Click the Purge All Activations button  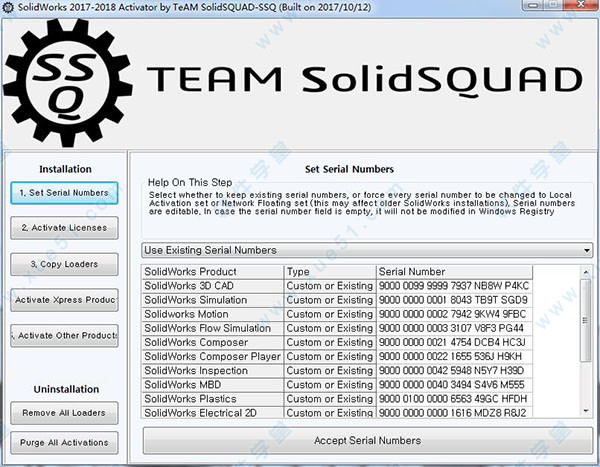click(x=64, y=443)
